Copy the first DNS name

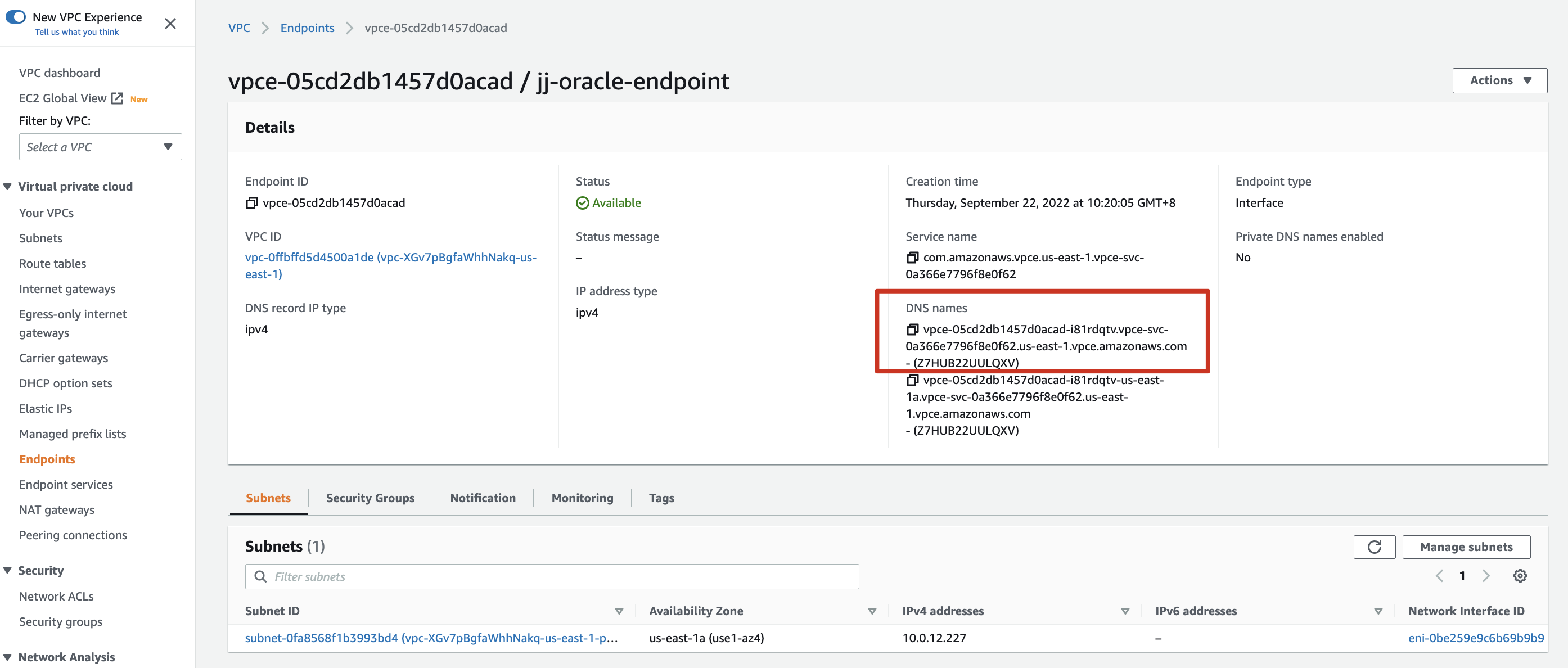(912, 330)
